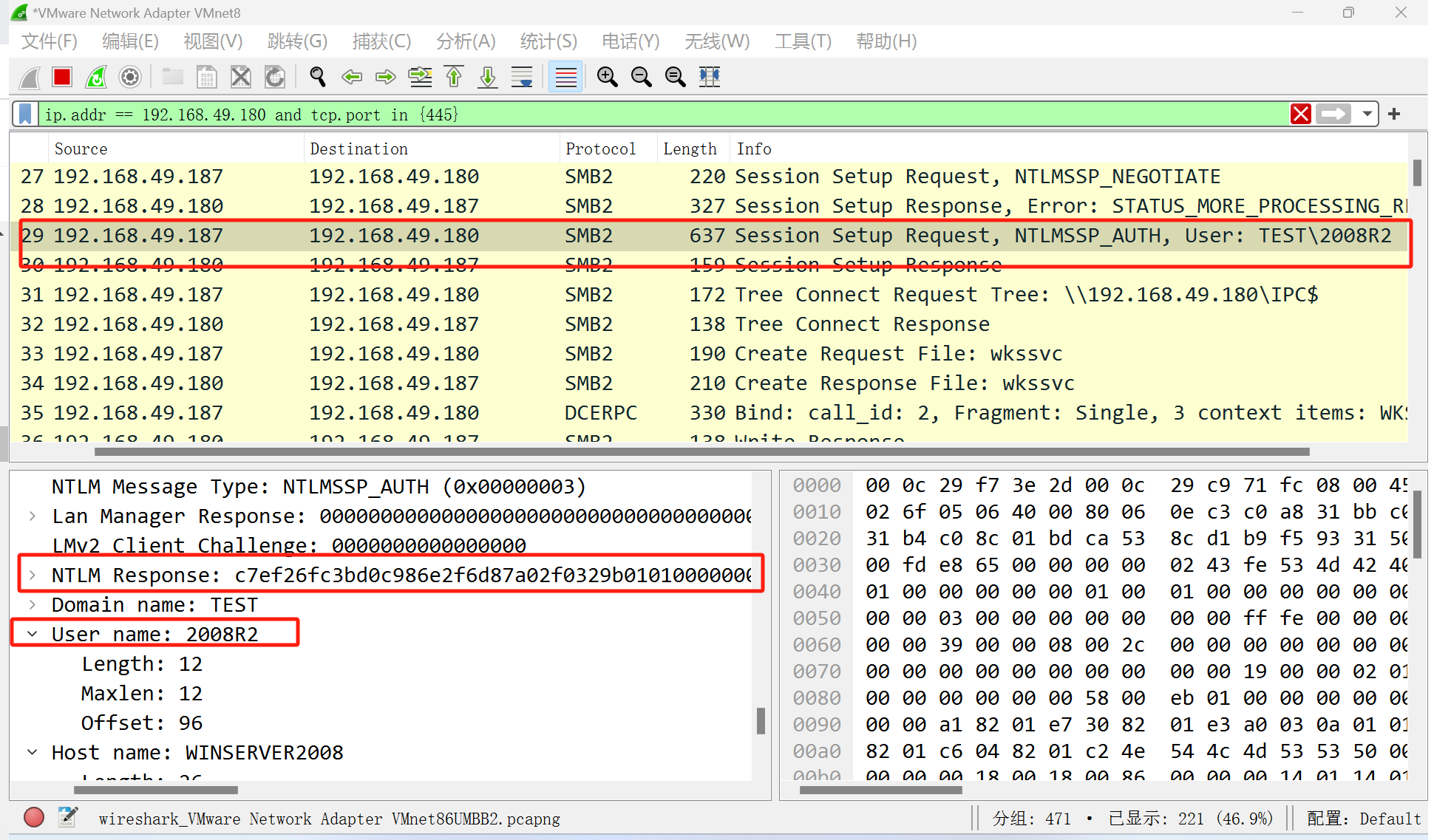Clear the display filter with red X
The width and height of the screenshot is (1434, 840).
[x=1301, y=114]
